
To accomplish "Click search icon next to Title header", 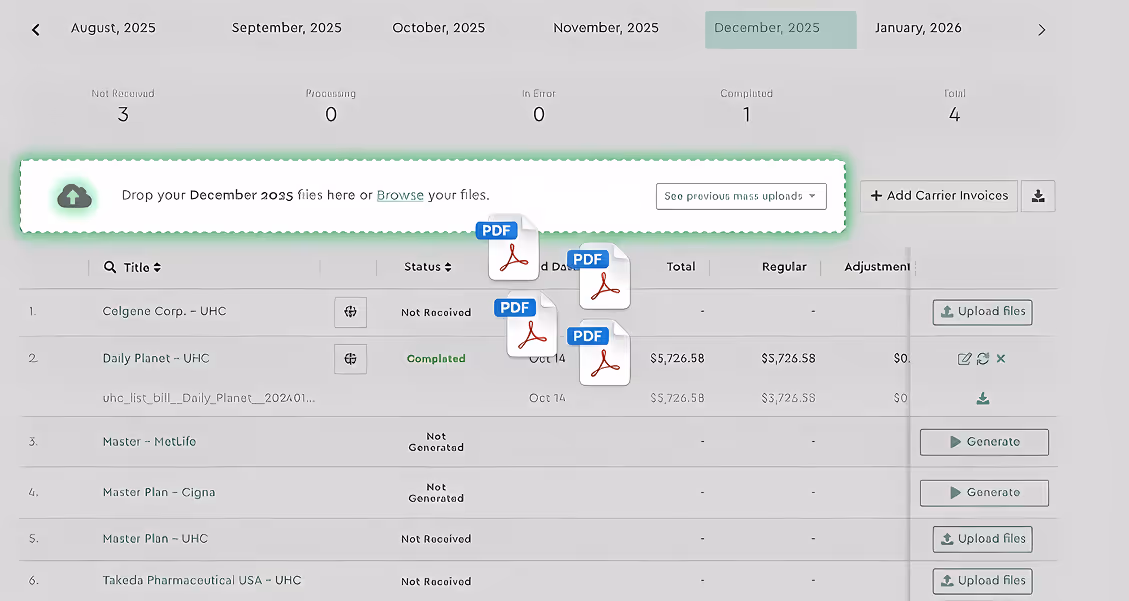I will click(x=110, y=267).
